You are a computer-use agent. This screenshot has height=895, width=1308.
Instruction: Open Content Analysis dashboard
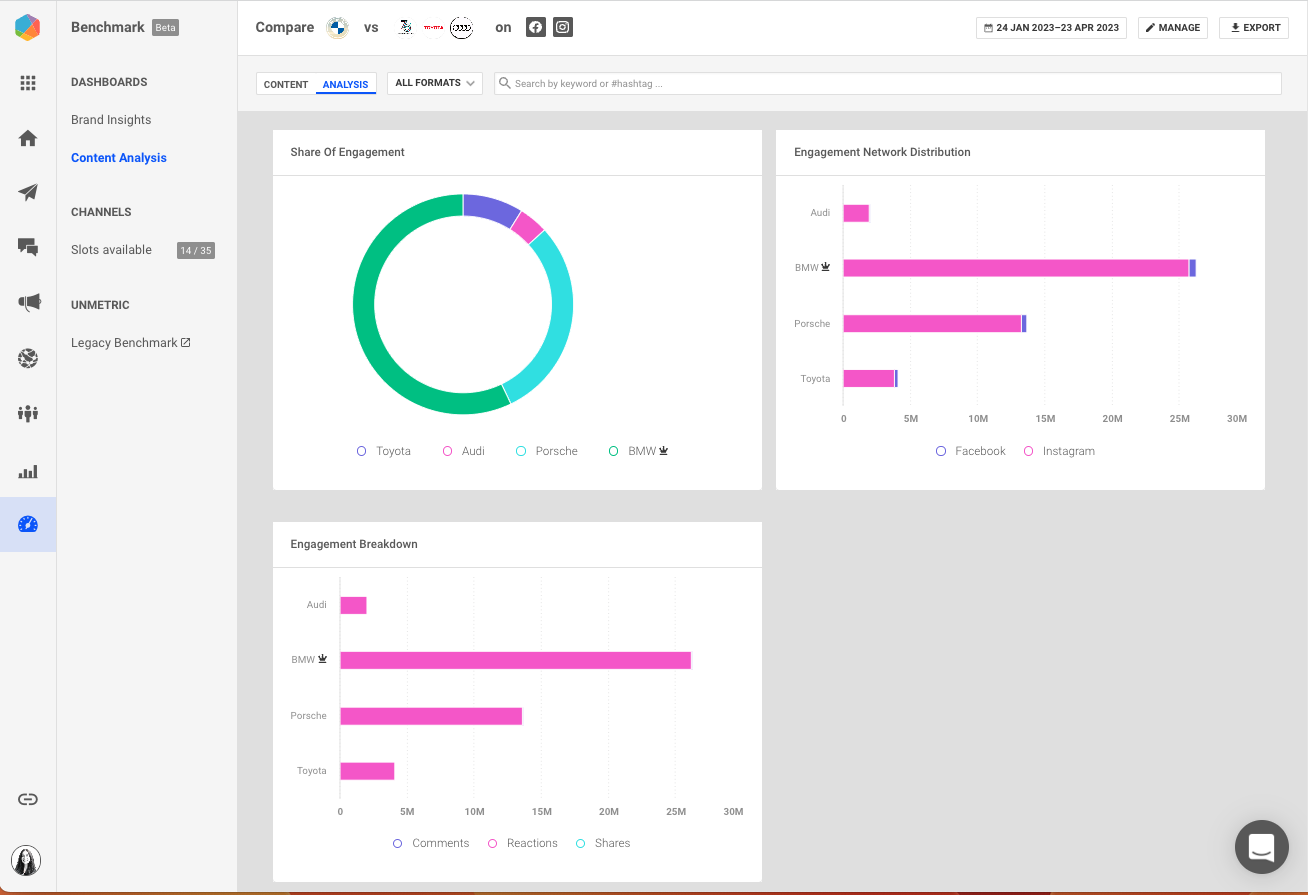[119, 158]
